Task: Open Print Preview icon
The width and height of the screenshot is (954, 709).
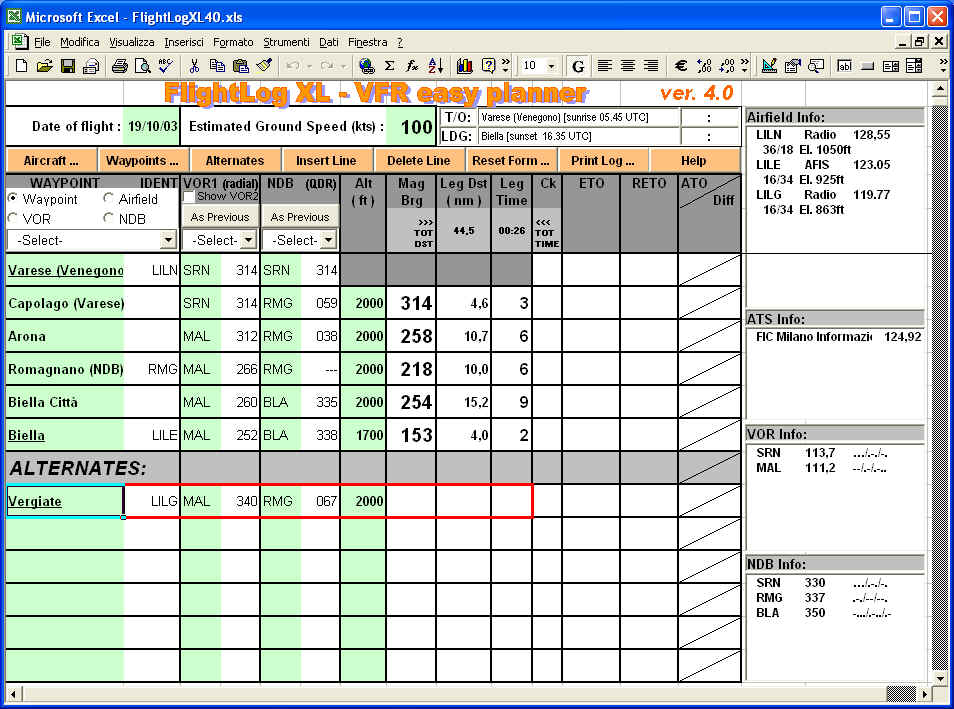Action: coord(142,66)
